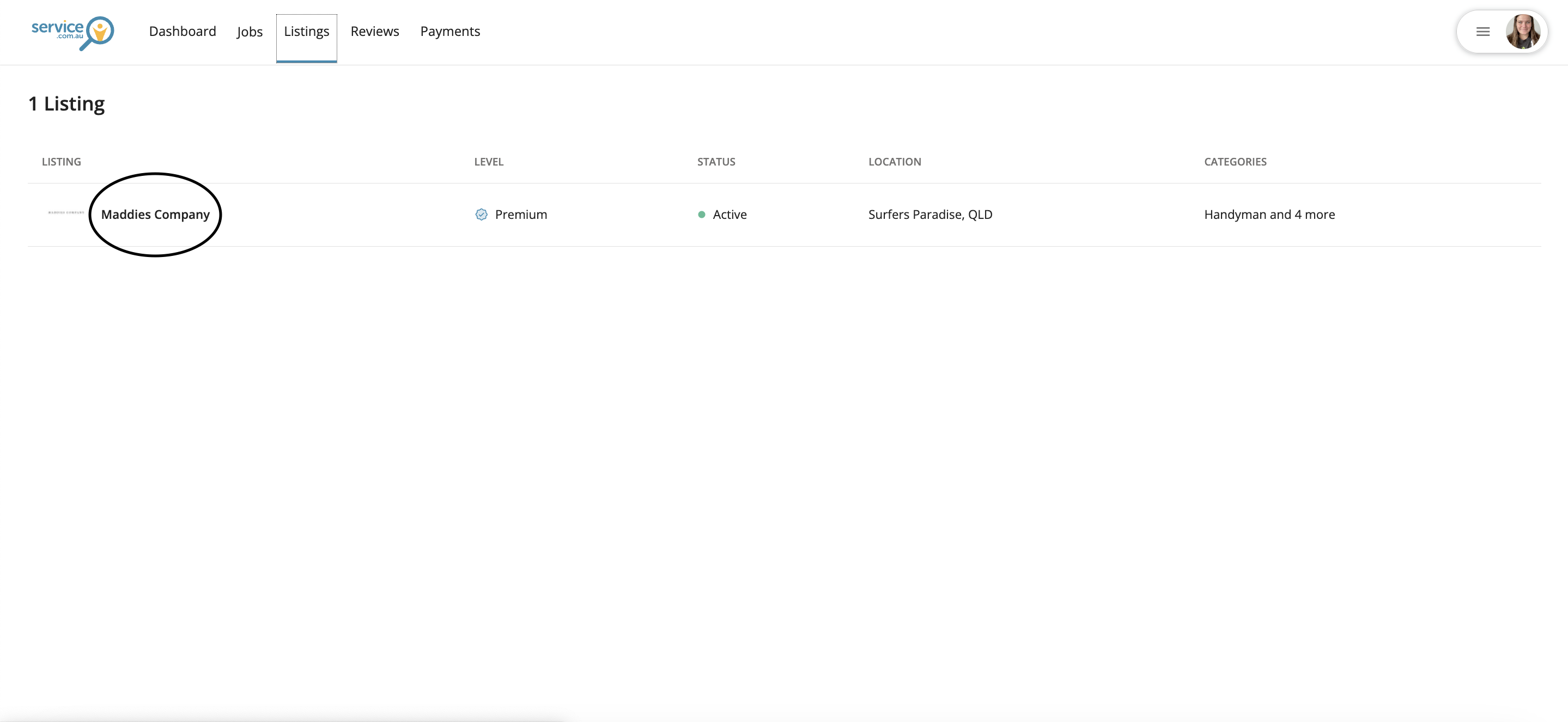Click the LEVEL column header

coord(488,162)
